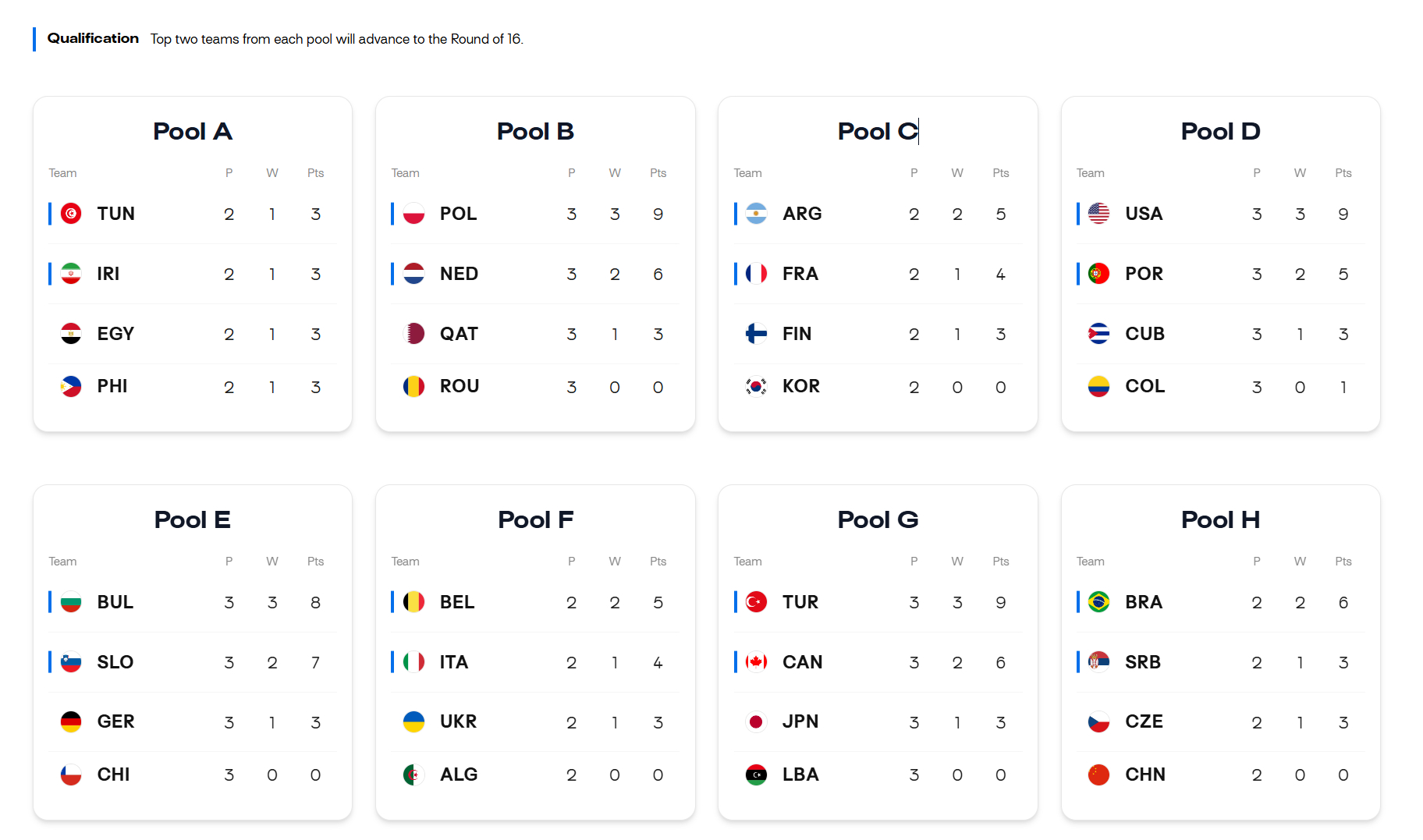Select the Argentina flag next to ARG
The height and width of the screenshot is (840, 1423).
tap(756, 214)
